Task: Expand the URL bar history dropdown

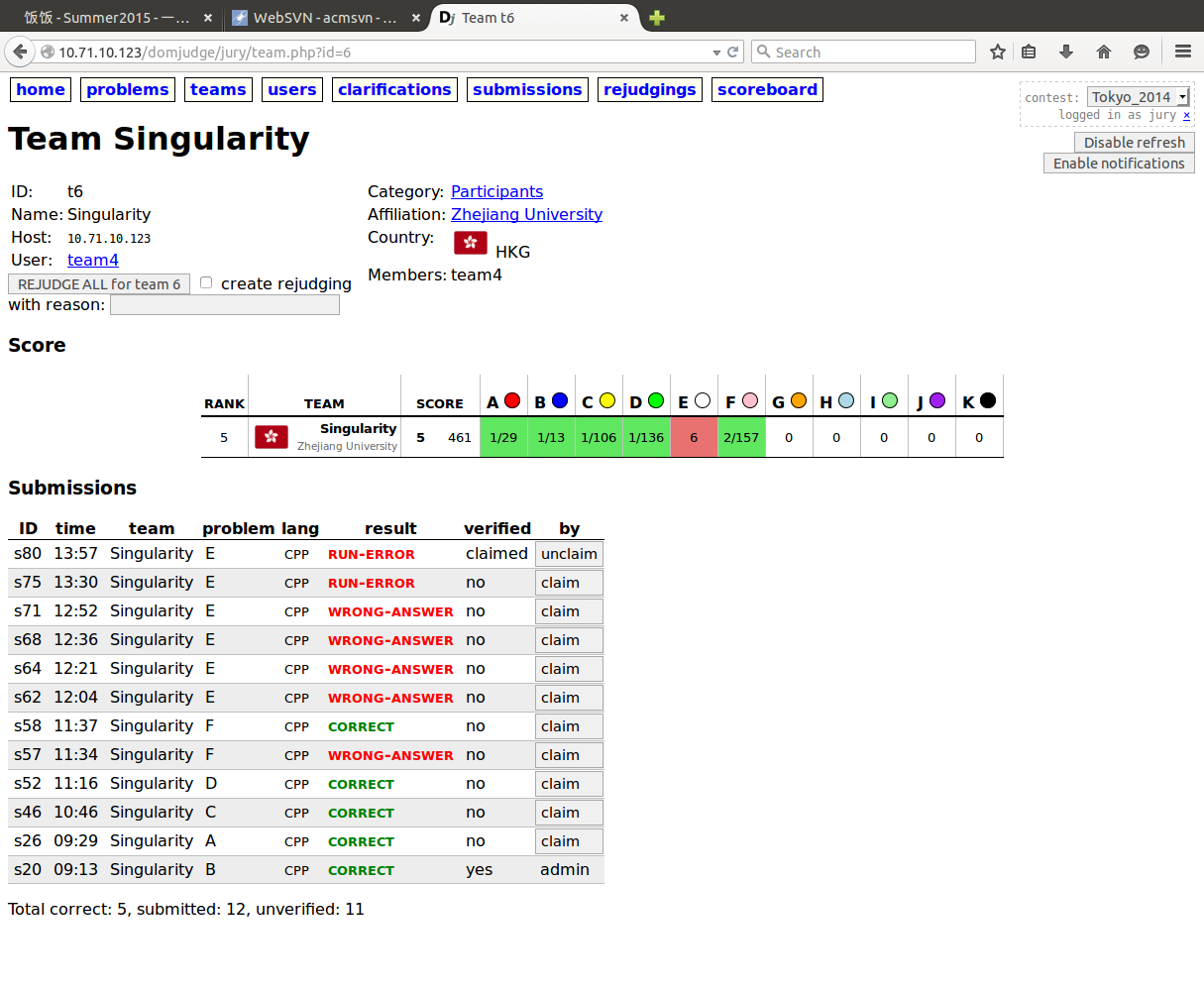Action: coord(716,53)
